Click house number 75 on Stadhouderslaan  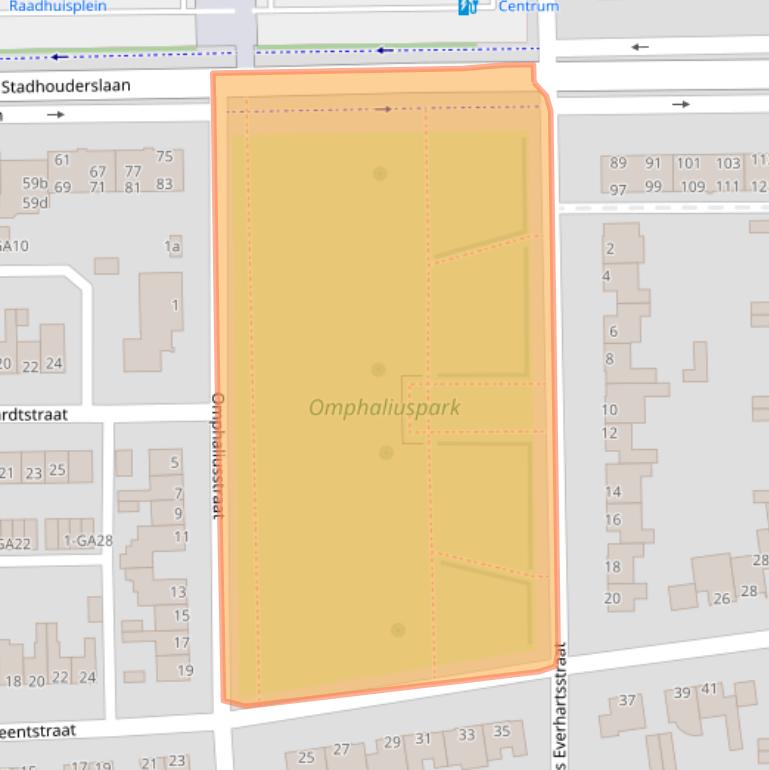(x=164, y=157)
